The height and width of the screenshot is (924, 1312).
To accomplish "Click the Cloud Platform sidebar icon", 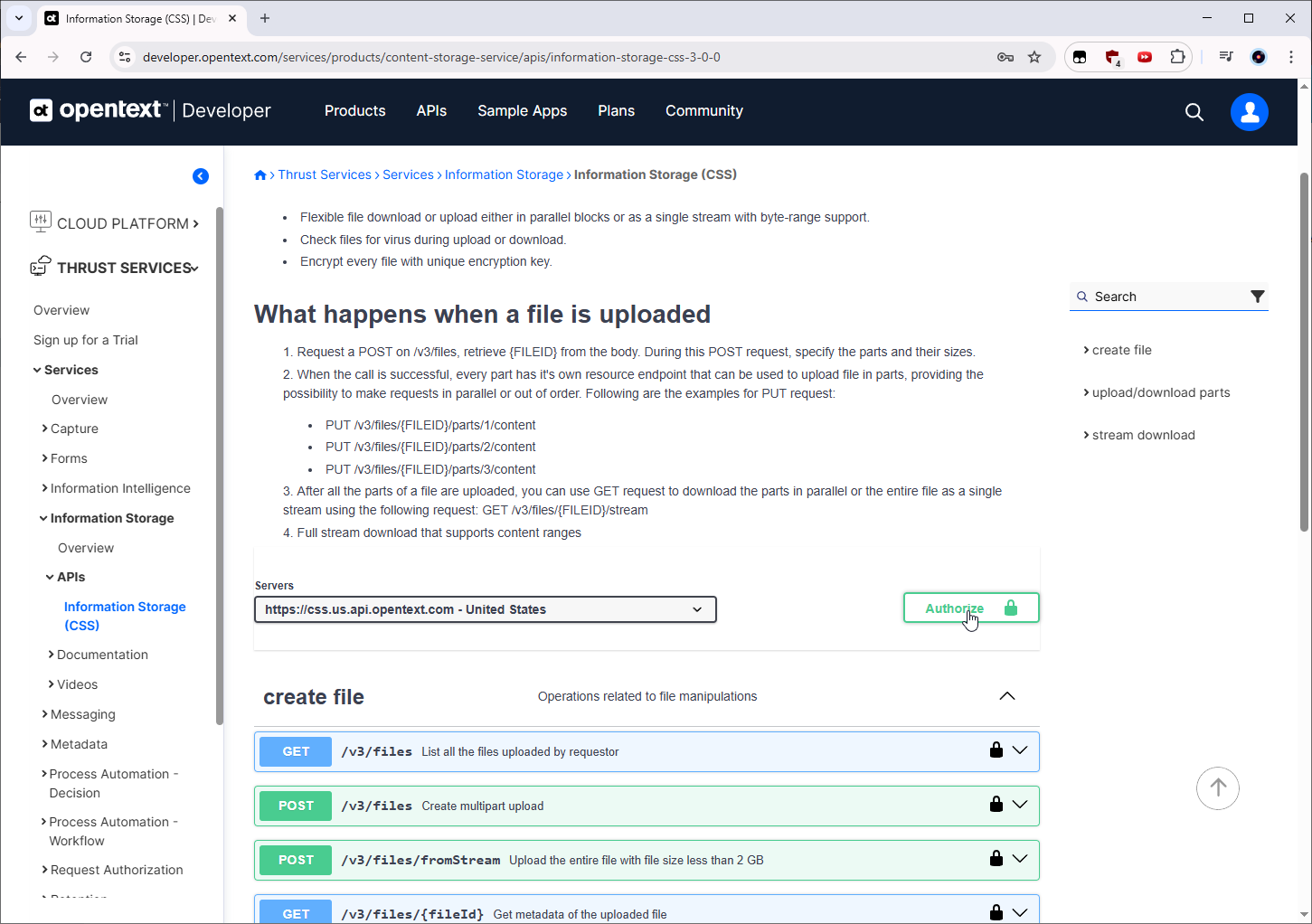I will (41, 222).
